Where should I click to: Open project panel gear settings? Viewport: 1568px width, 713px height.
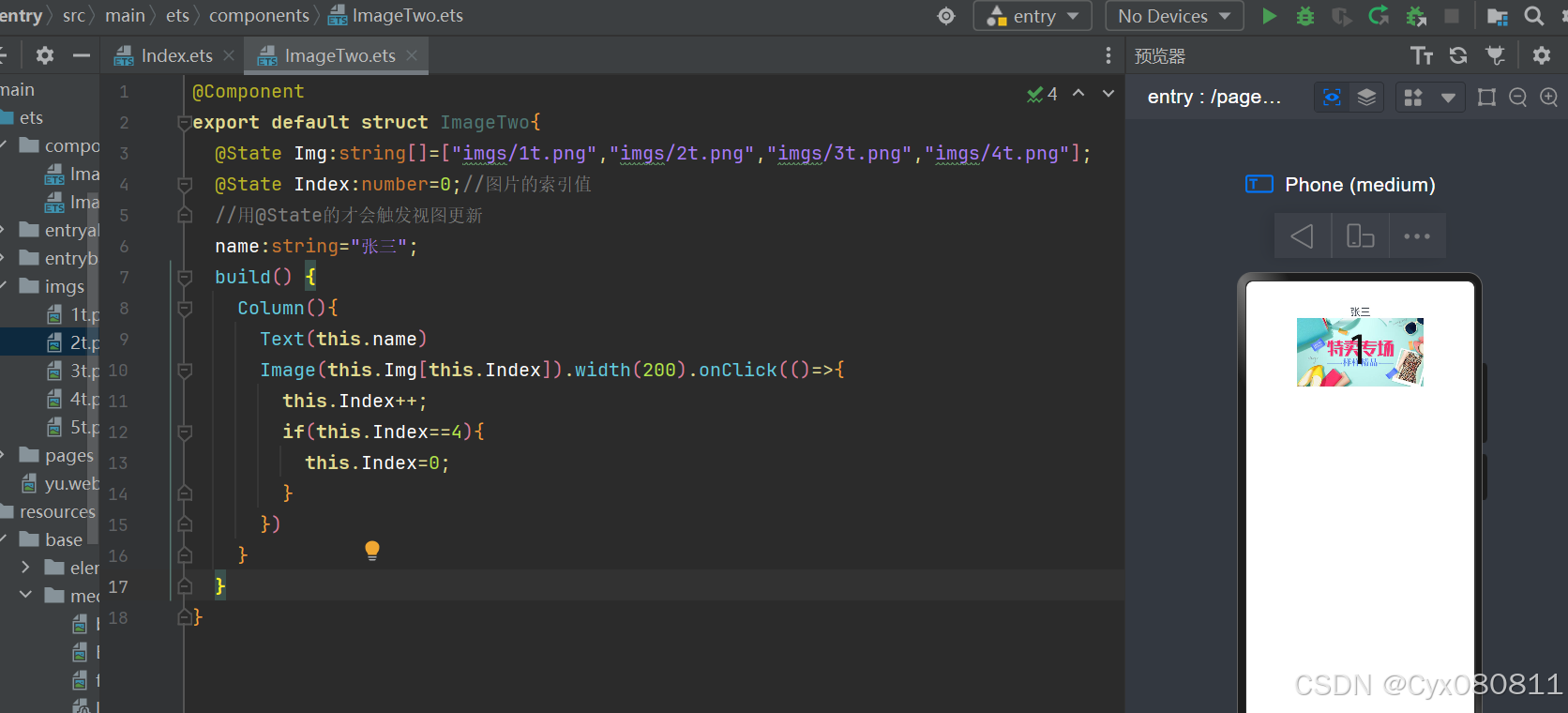[44, 55]
